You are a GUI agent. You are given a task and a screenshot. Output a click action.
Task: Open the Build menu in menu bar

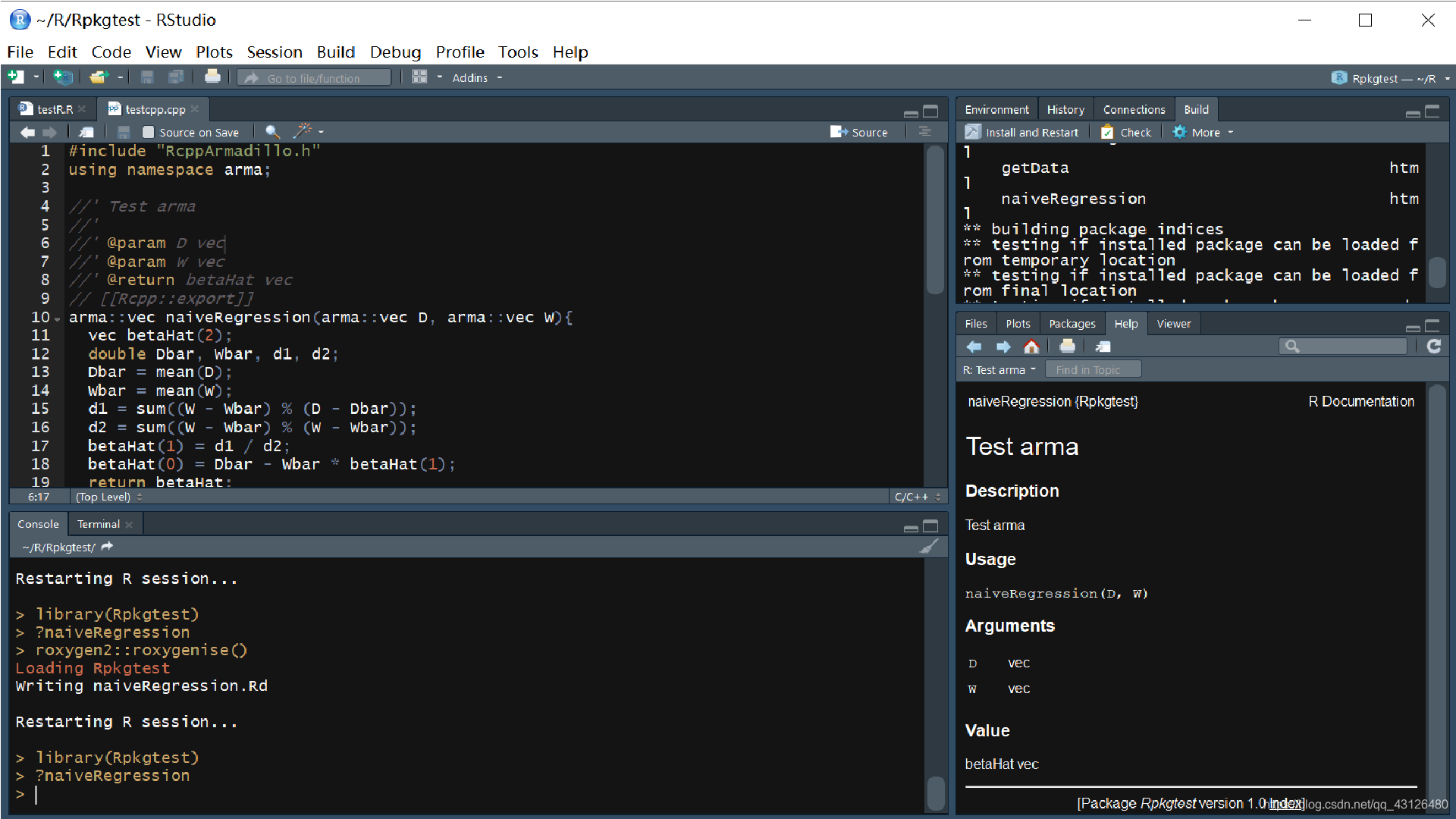pyautogui.click(x=335, y=52)
